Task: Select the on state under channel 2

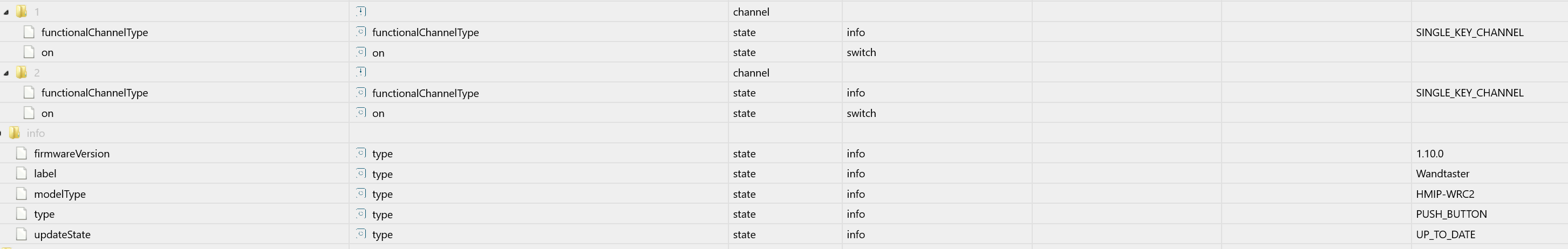Action: [x=47, y=113]
